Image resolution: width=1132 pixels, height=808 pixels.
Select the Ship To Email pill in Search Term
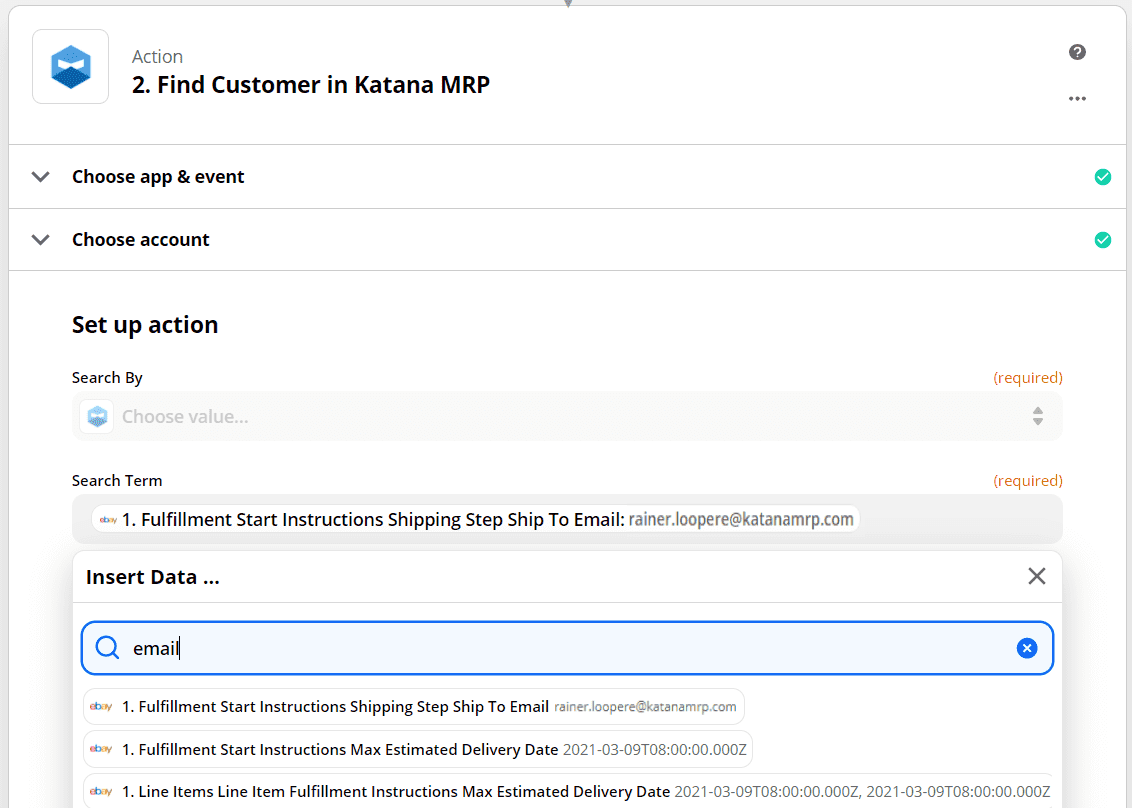point(476,519)
